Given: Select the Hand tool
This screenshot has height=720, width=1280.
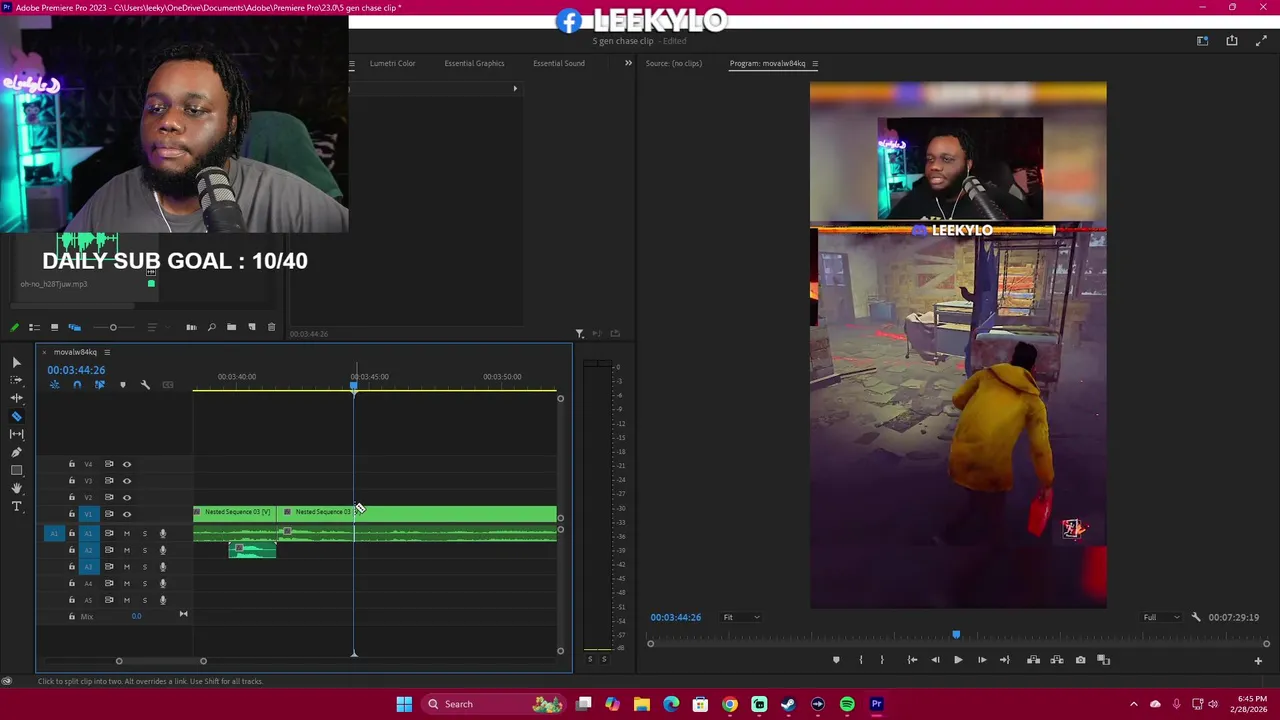Looking at the screenshot, I should pos(17,488).
